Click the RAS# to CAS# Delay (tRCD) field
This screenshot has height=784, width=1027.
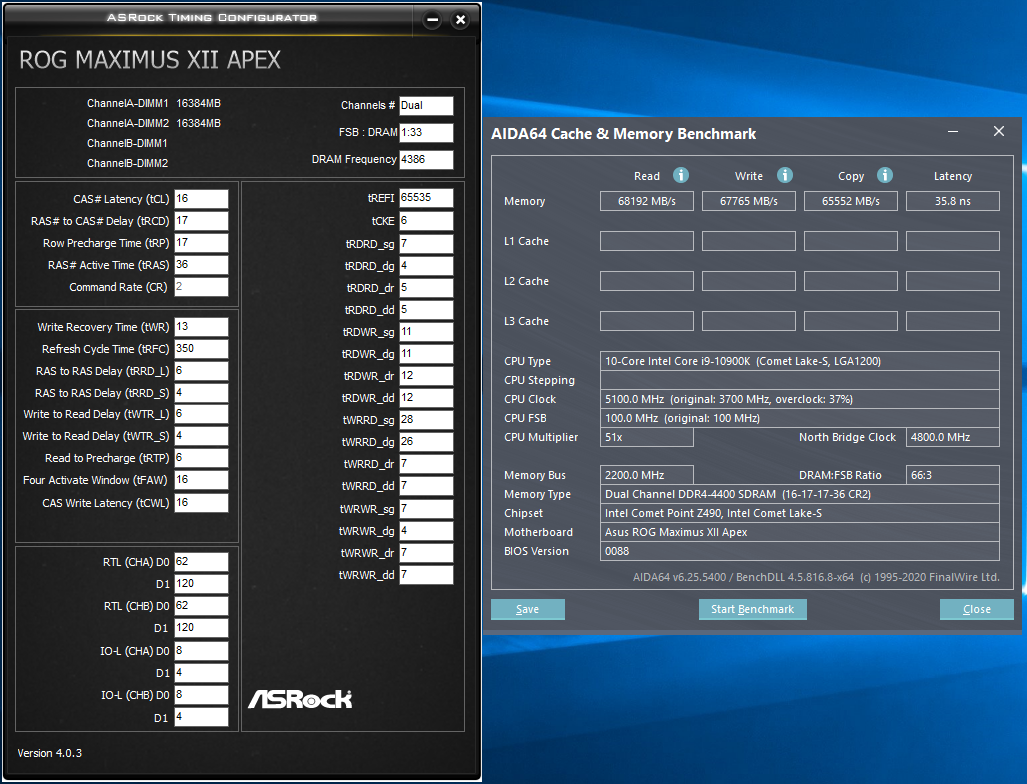201,221
